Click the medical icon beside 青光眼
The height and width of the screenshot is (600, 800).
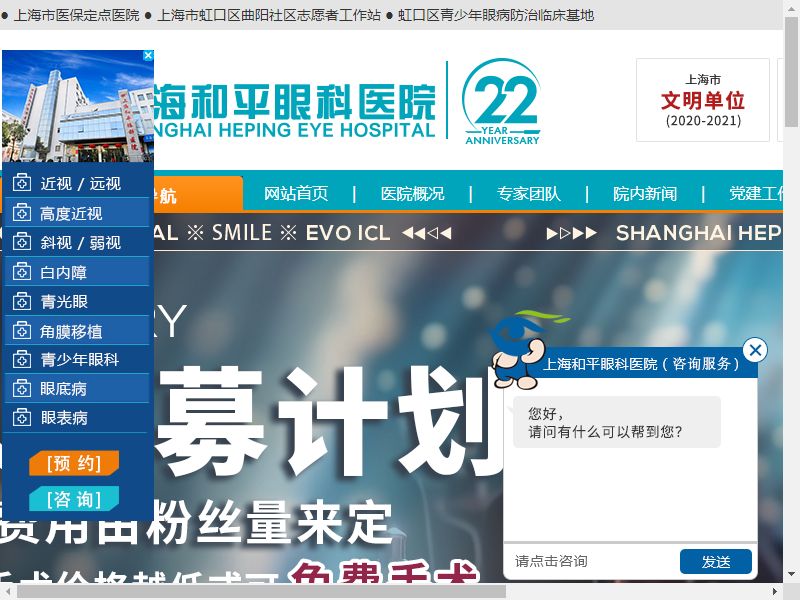point(21,301)
